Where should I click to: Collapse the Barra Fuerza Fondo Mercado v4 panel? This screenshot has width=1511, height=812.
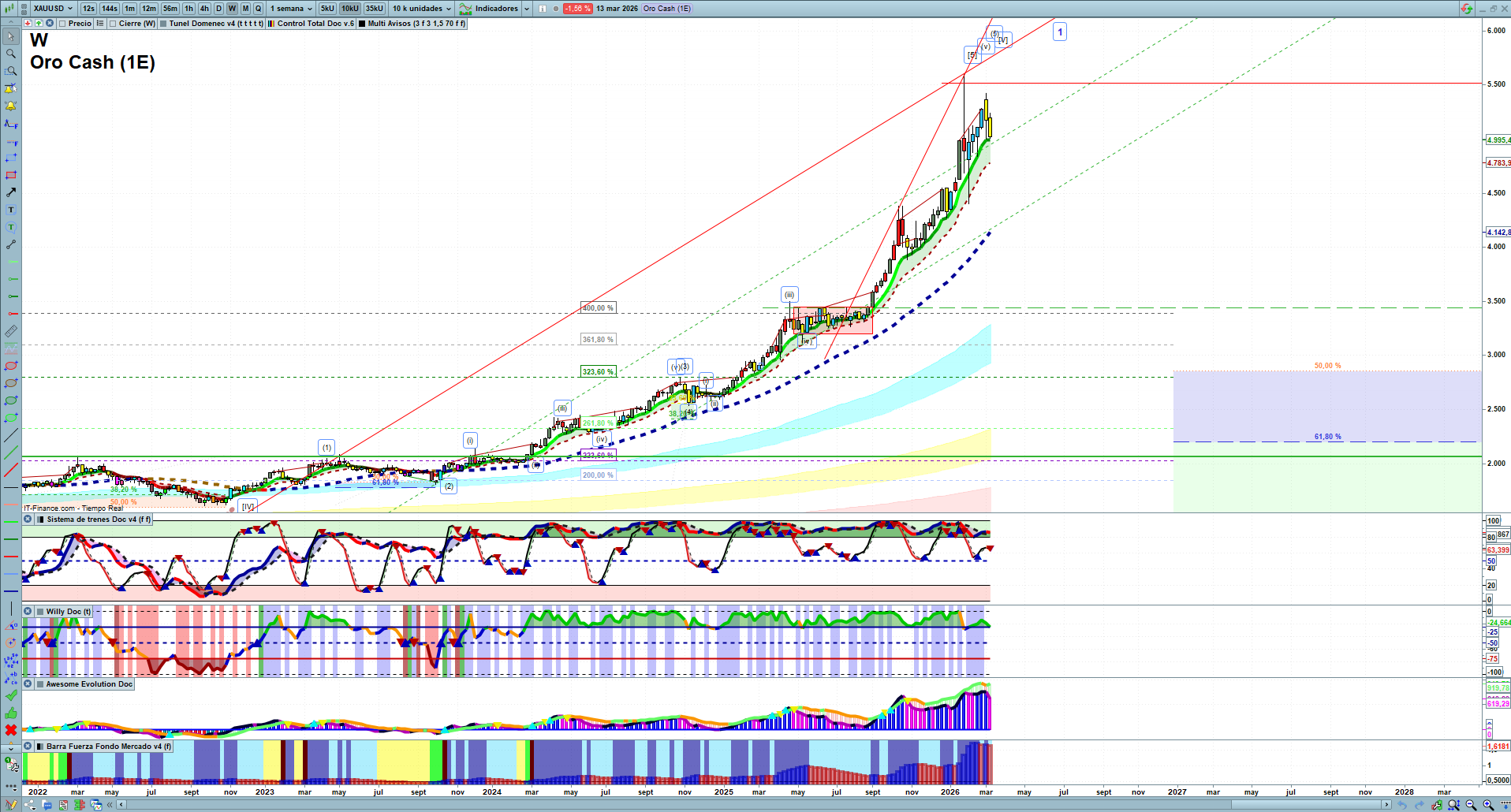pyautogui.click(x=28, y=747)
